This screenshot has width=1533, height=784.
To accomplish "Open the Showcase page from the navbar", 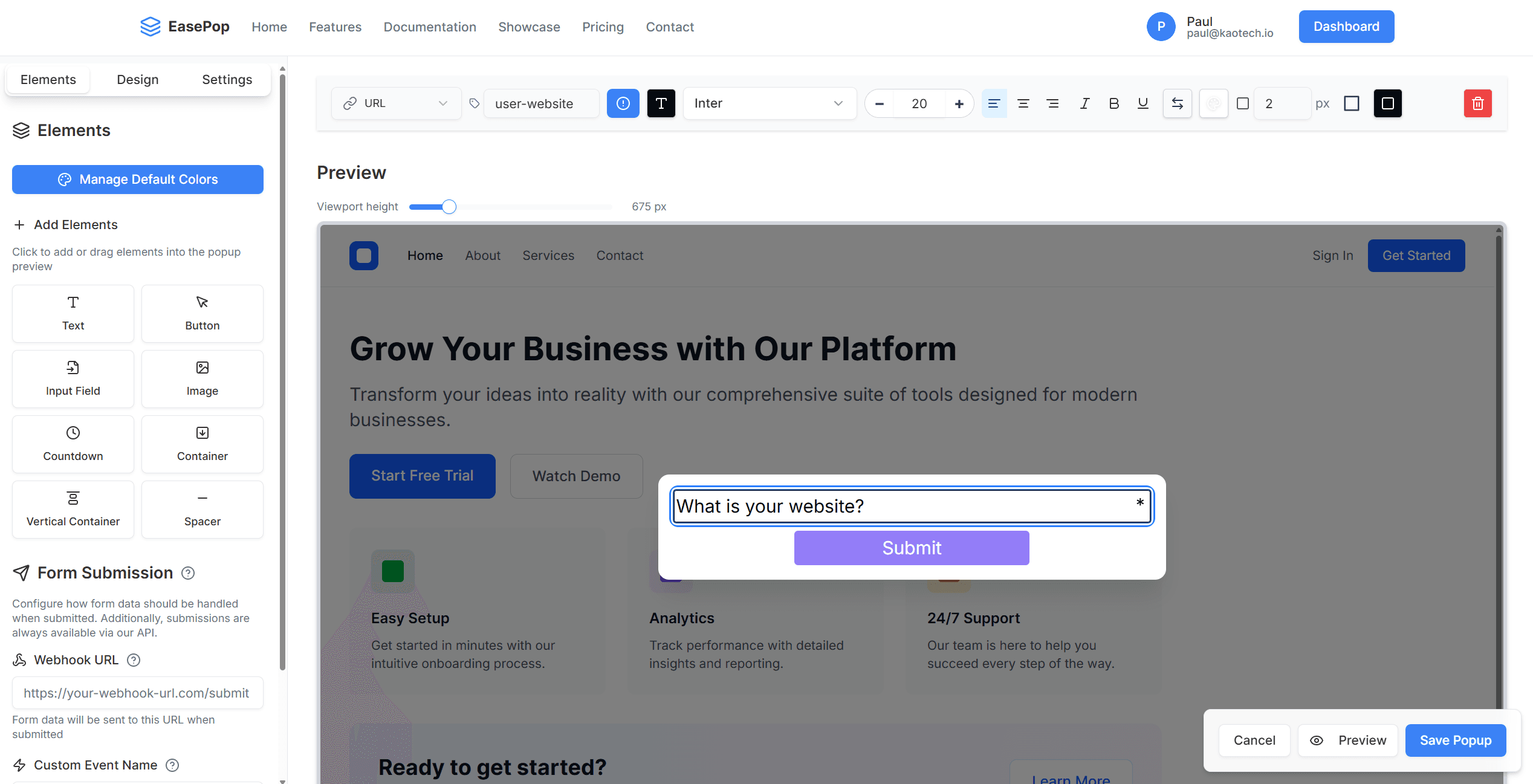I will click(x=529, y=27).
